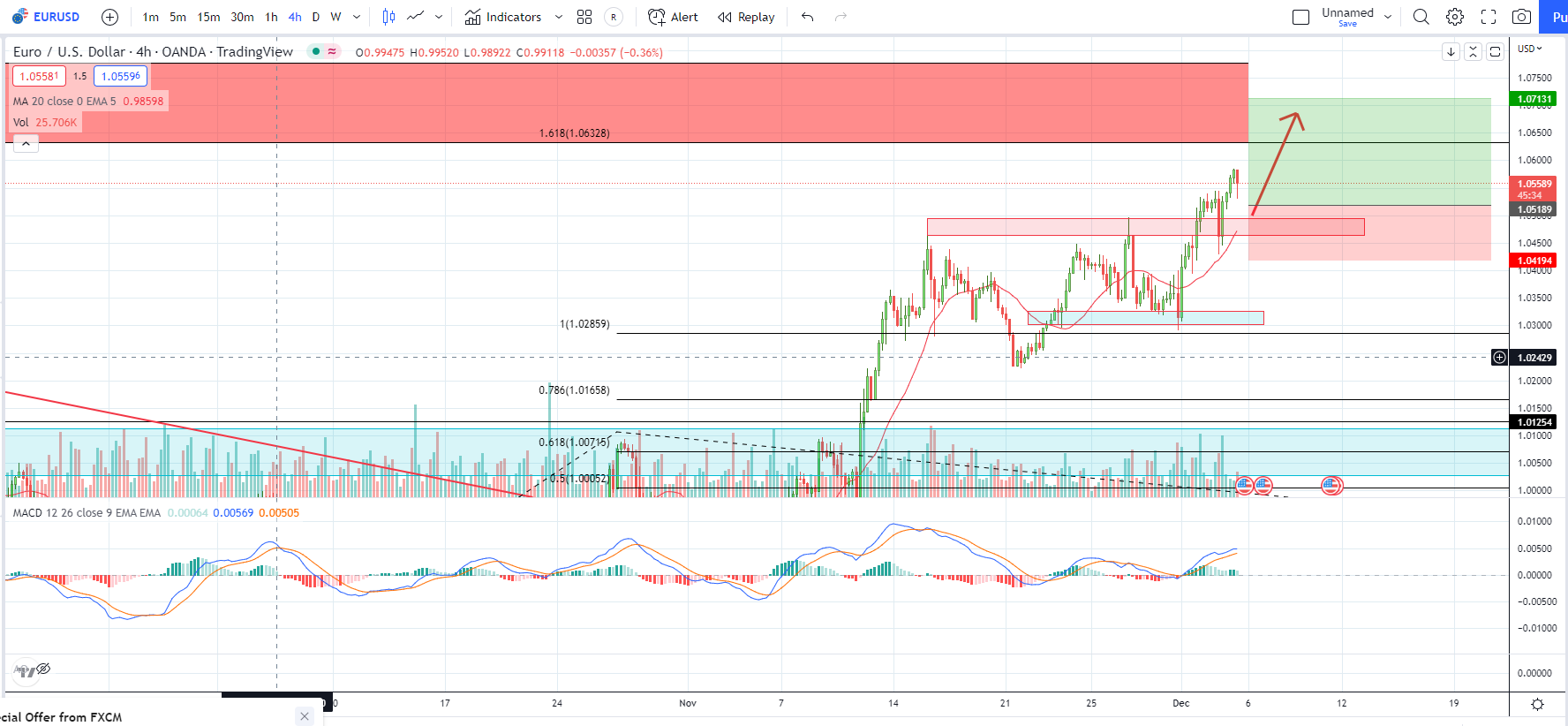Switch to 30m timeframe

(x=242, y=17)
